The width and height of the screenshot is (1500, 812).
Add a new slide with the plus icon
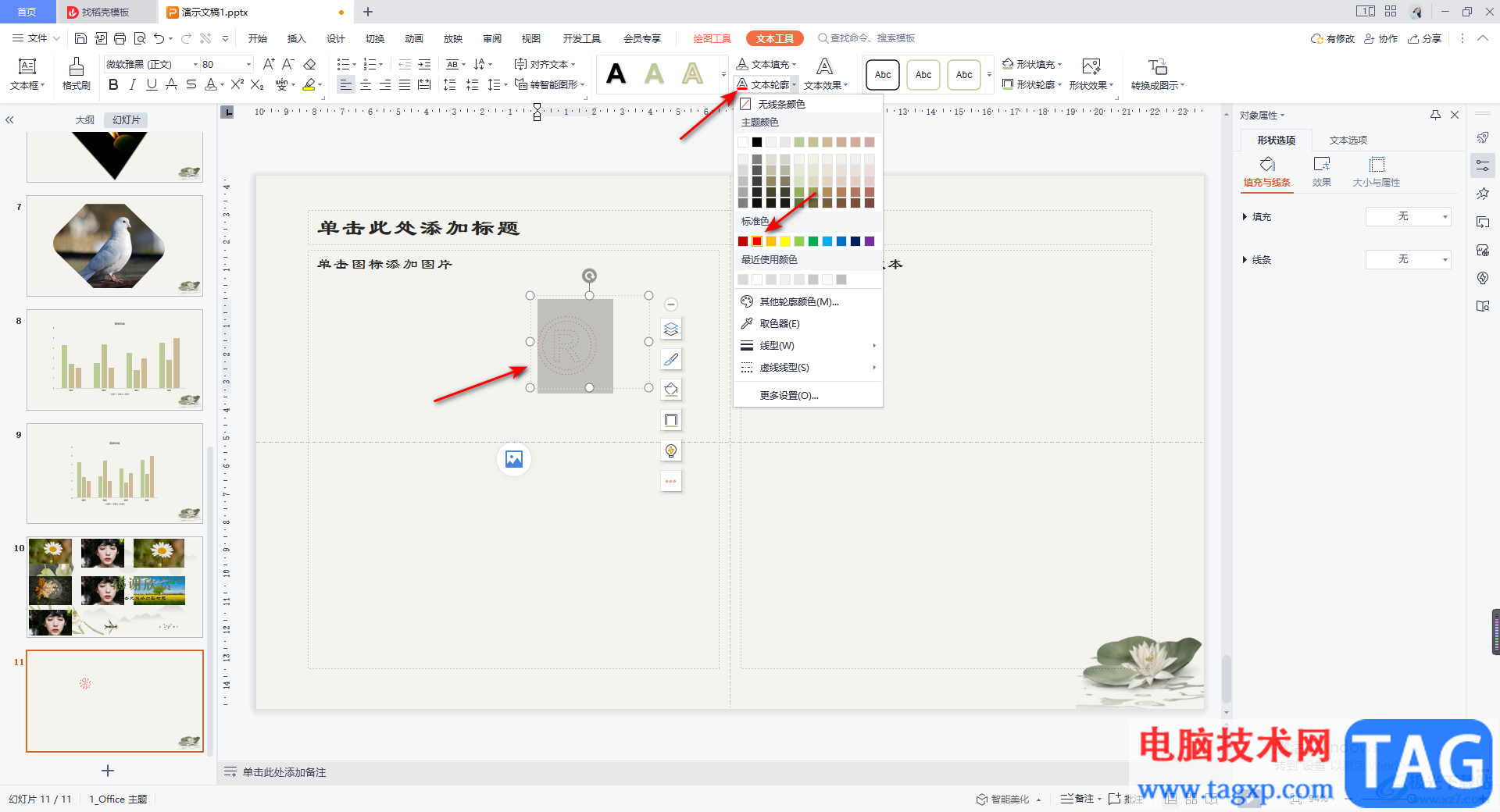108,771
